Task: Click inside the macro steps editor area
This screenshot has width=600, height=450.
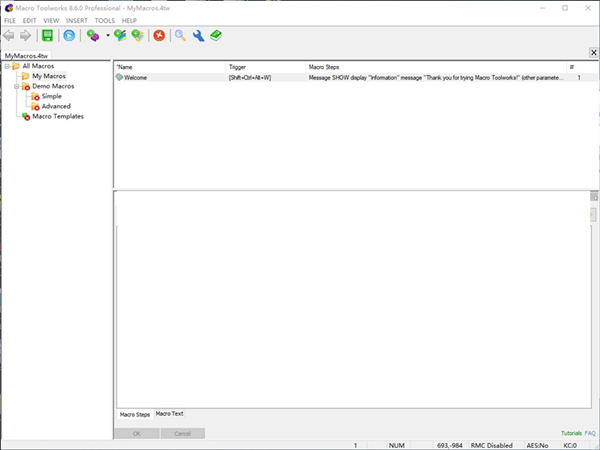Action: pos(354,317)
